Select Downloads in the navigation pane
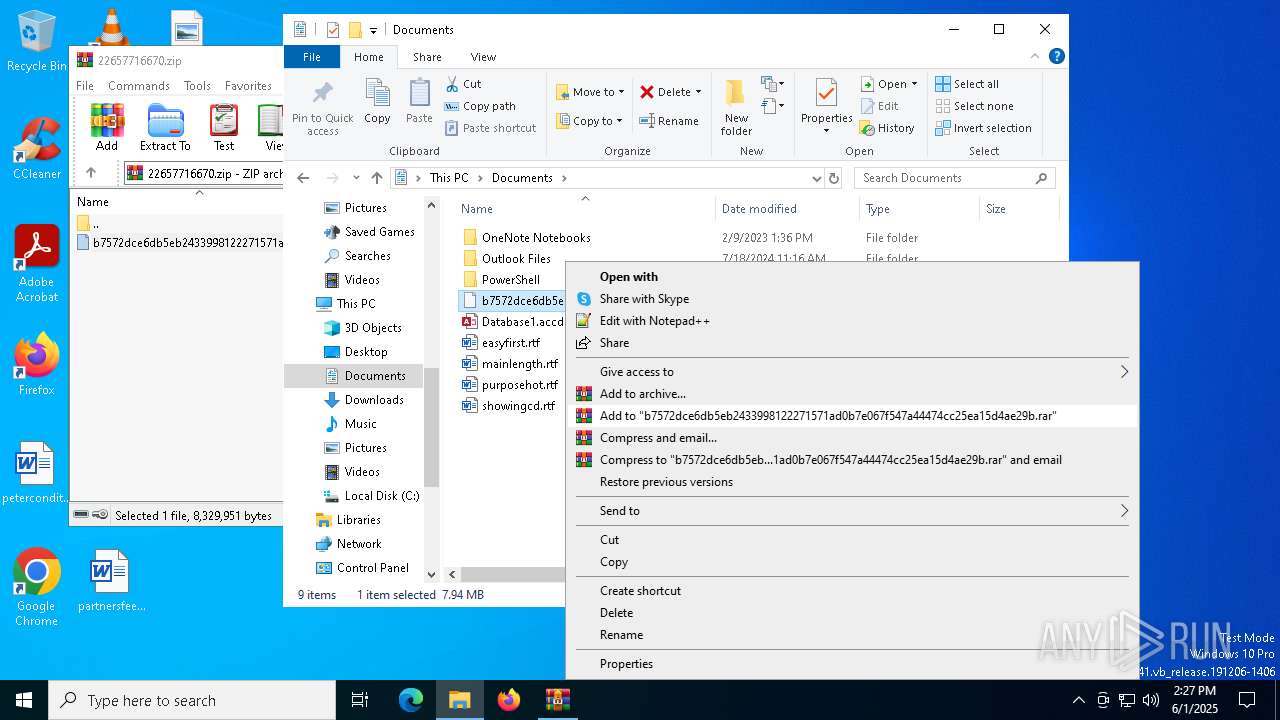1280x720 pixels. coord(374,400)
